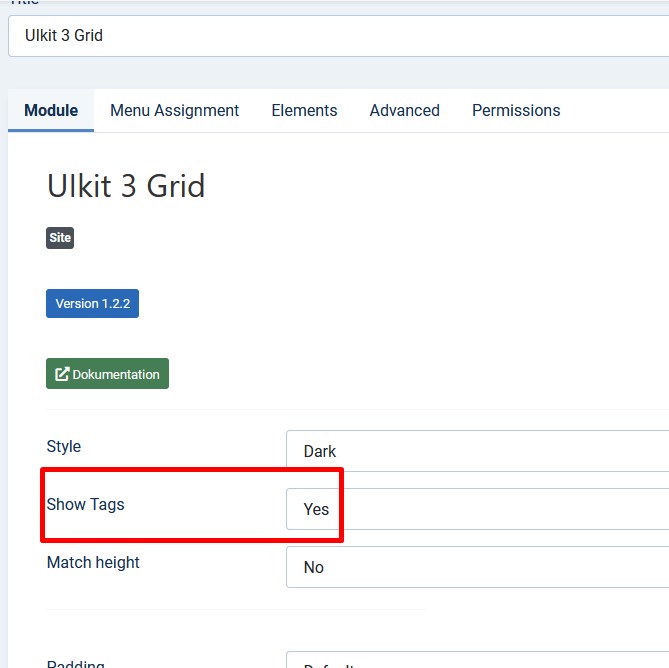Click the Title input field containing UIkit 3 Grid
Viewport: 669px width, 668px height.
coord(338,36)
